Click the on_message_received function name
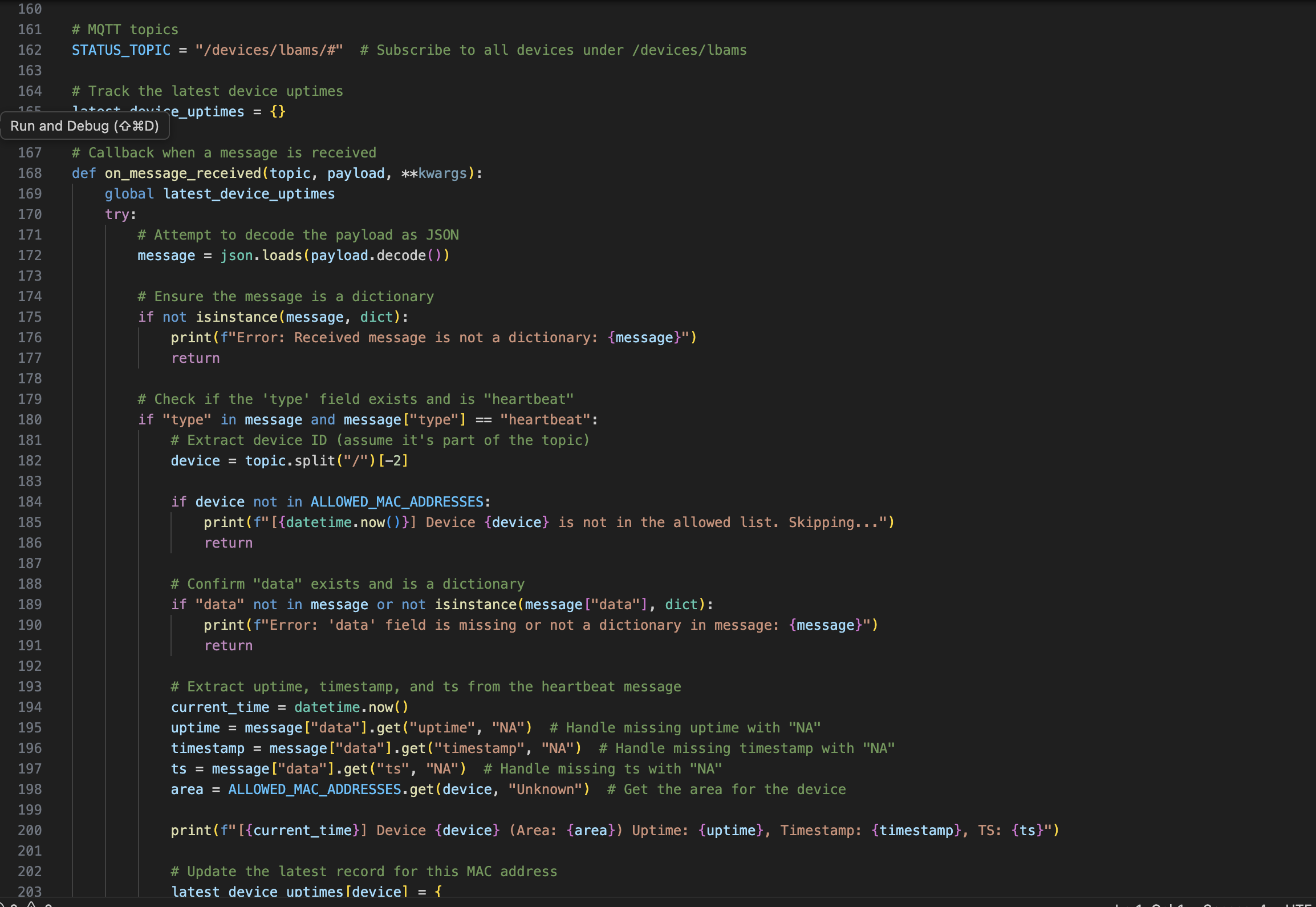This screenshot has width=1316, height=907. click(182, 173)
